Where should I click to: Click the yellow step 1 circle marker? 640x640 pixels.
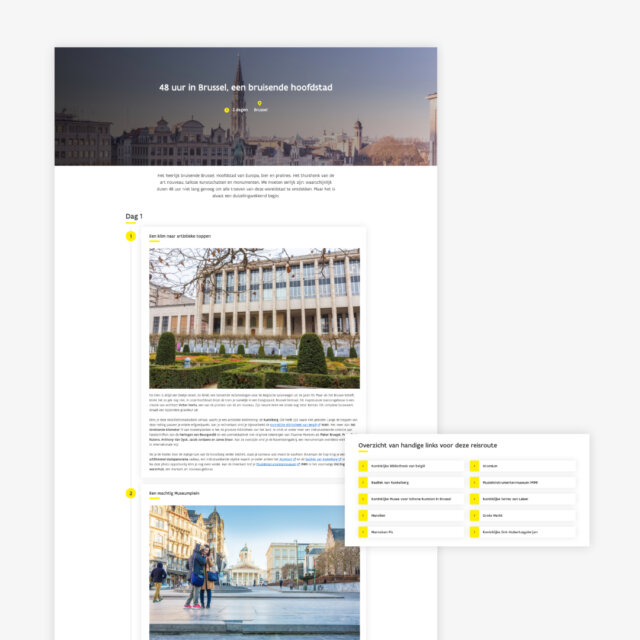click(131, 236)
